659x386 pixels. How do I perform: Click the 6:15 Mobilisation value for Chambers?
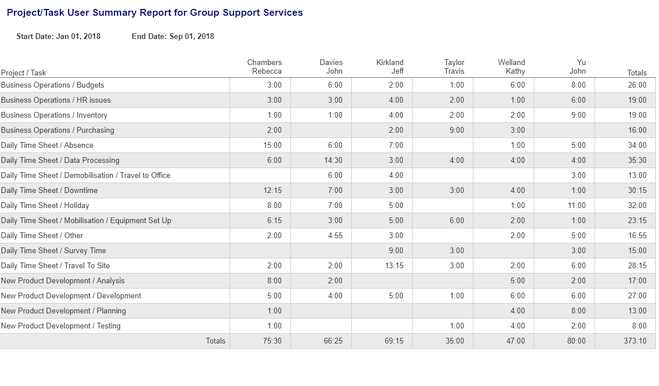point(274,221)
